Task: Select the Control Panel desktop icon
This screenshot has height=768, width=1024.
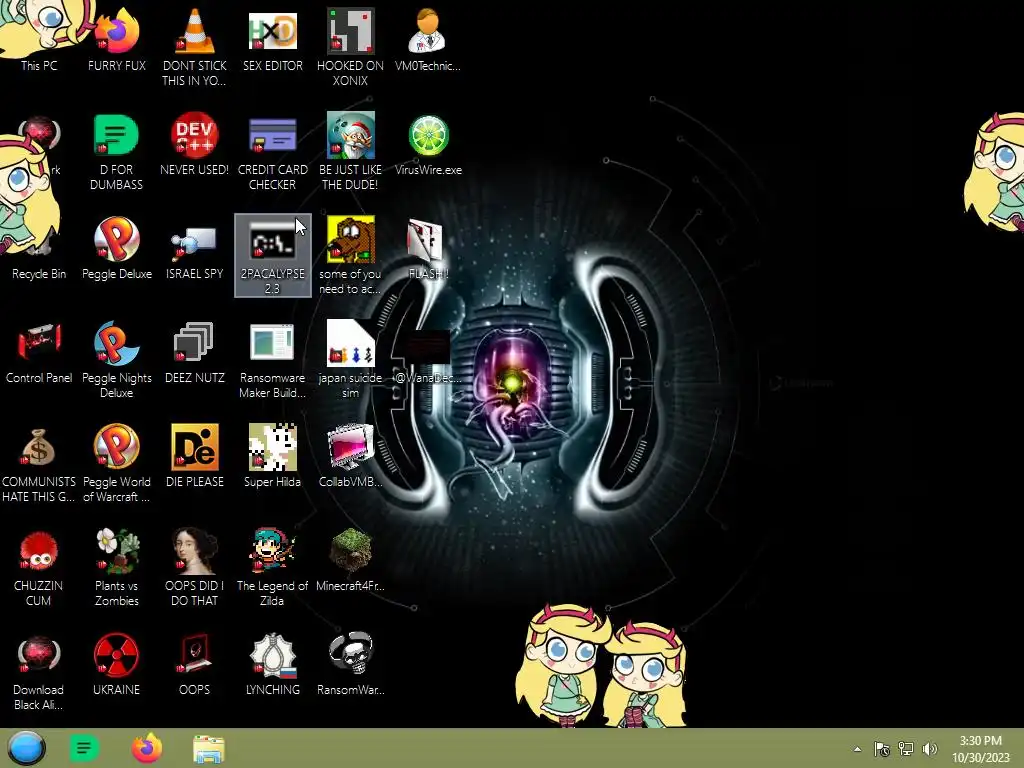Action: click(39, 352)
